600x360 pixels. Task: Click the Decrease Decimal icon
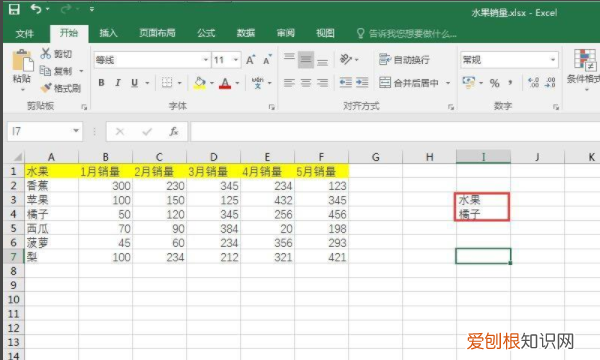[550, 82]
